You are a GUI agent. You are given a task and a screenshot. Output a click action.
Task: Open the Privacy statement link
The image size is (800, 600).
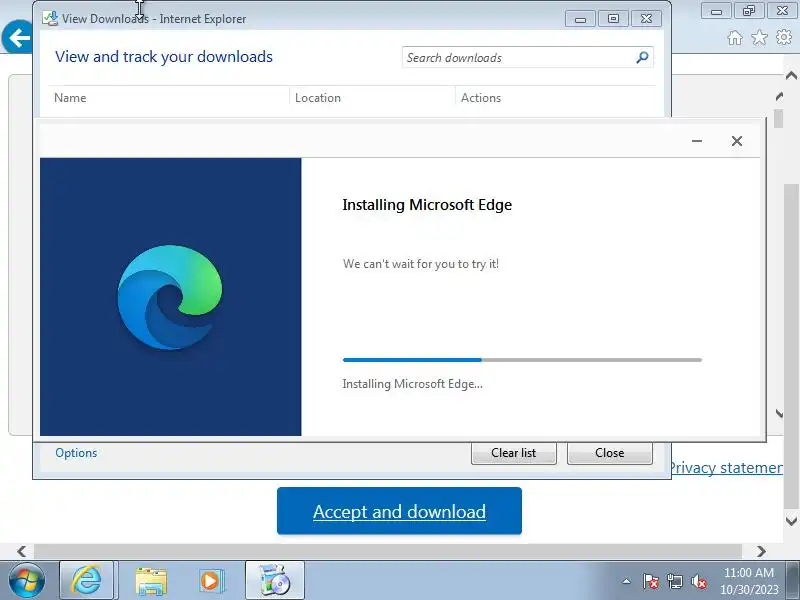725,468
